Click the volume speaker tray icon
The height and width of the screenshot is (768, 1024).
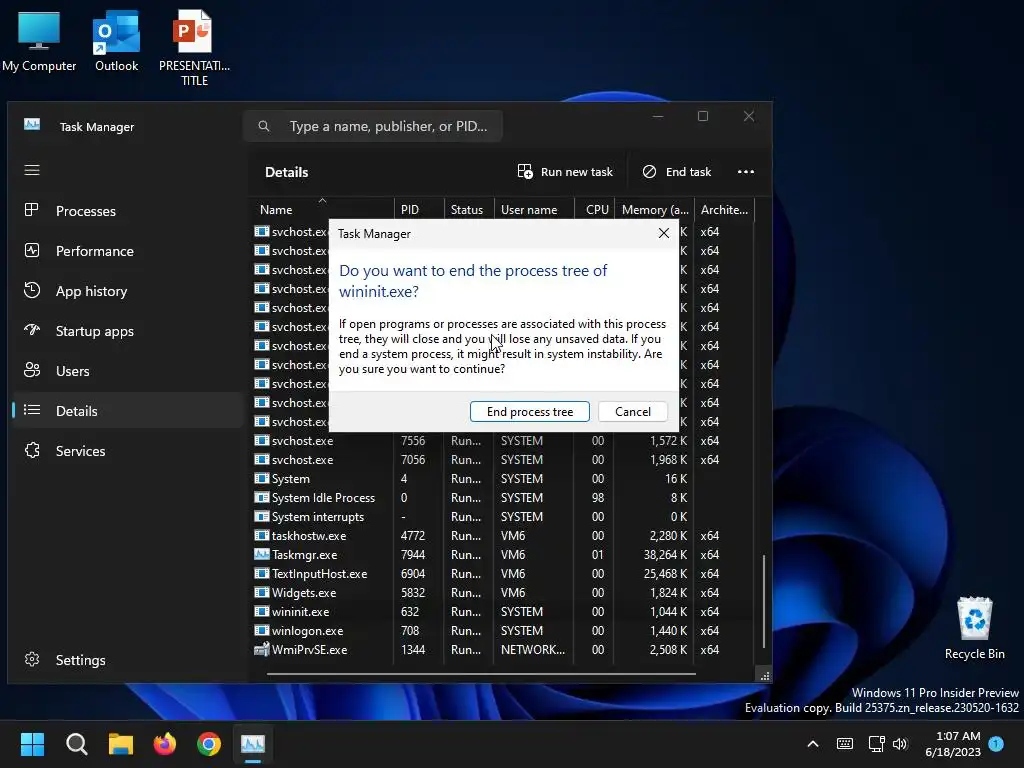point(901,744)
